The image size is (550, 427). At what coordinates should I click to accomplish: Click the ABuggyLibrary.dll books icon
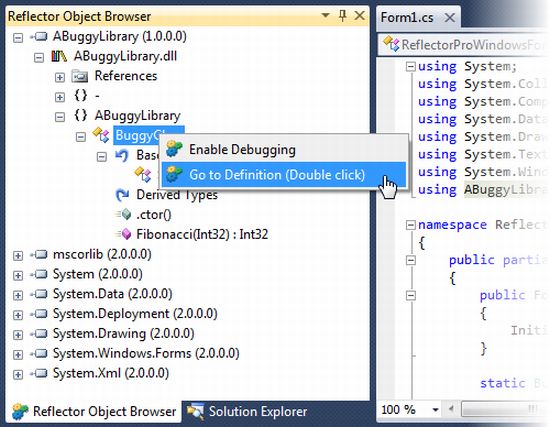tap(59, 56)
